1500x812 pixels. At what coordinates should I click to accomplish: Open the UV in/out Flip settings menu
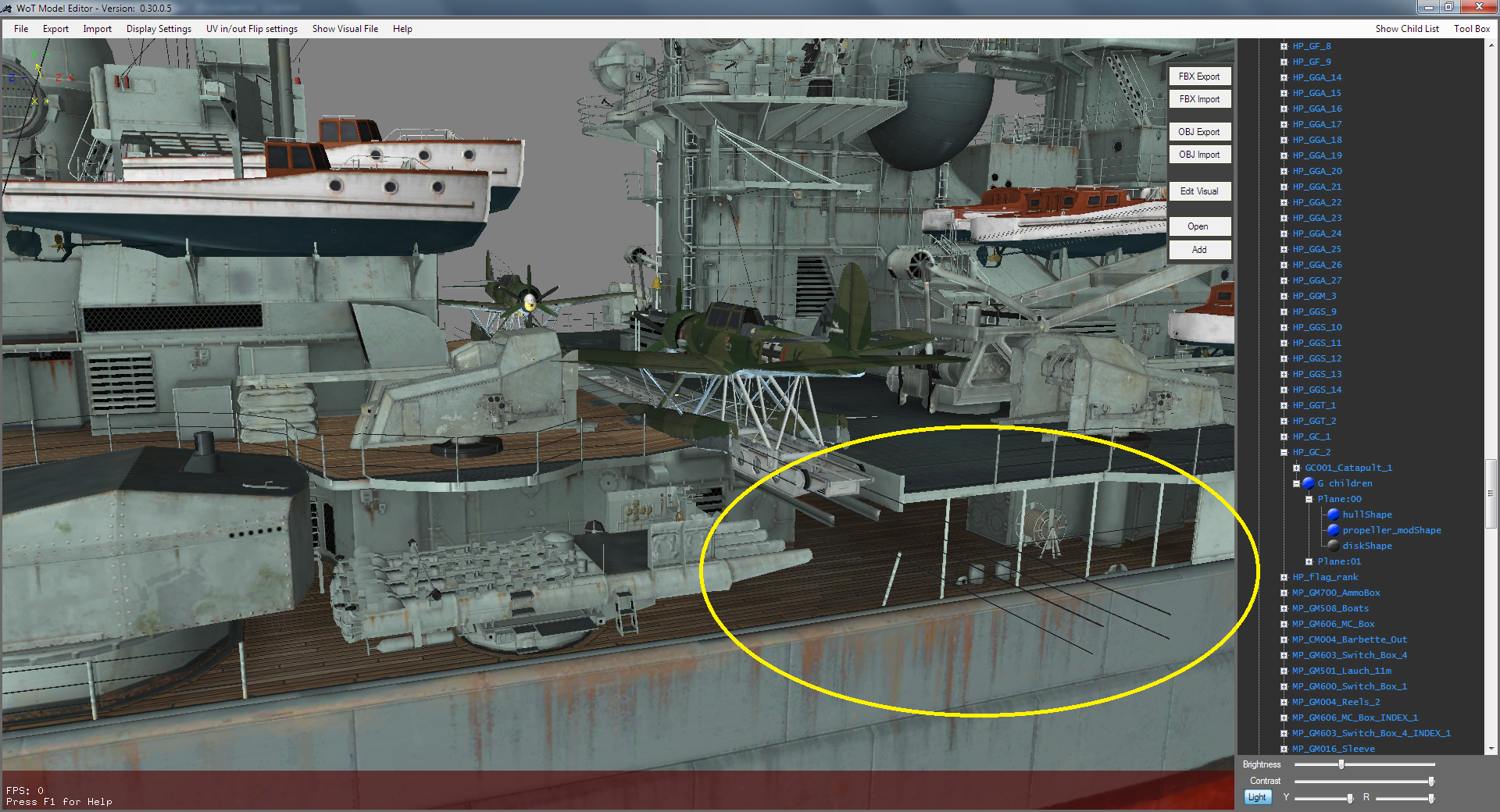pyautogui.click(x=252, y=29)
